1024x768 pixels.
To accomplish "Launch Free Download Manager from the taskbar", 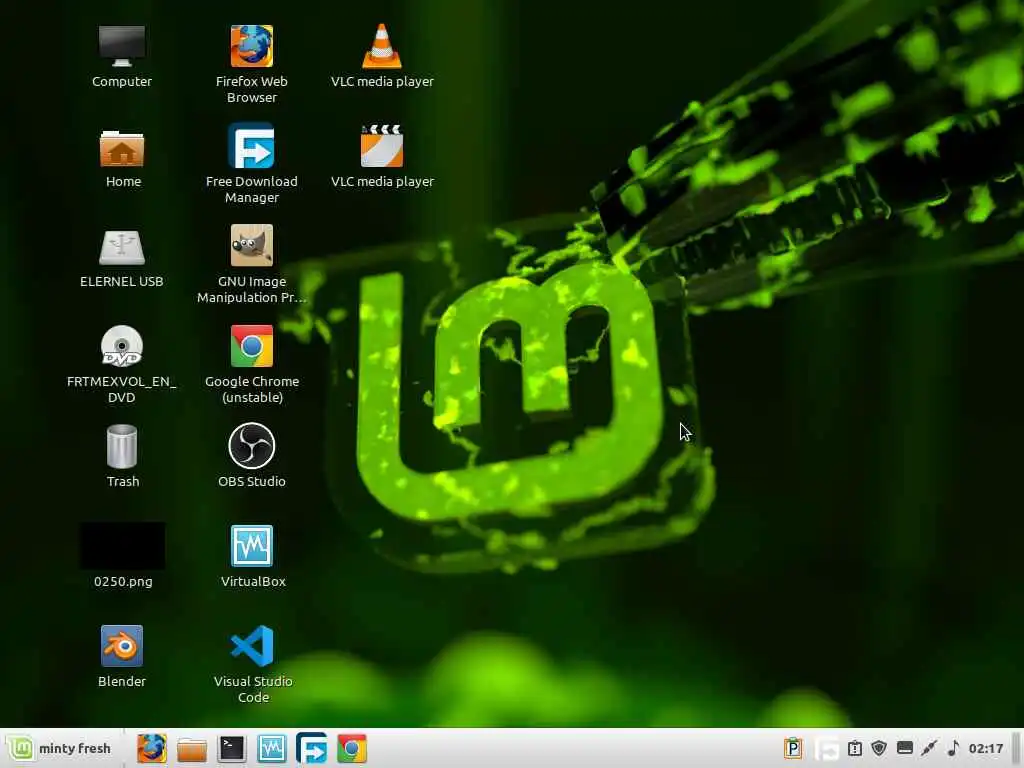I will (x=312, y=748).
